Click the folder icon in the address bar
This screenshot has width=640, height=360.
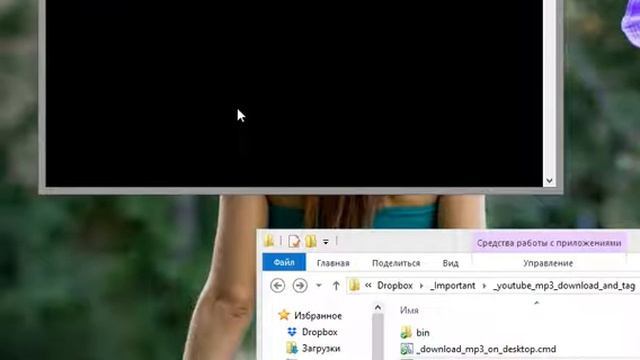pyautogui.click(x=355, y=285)
